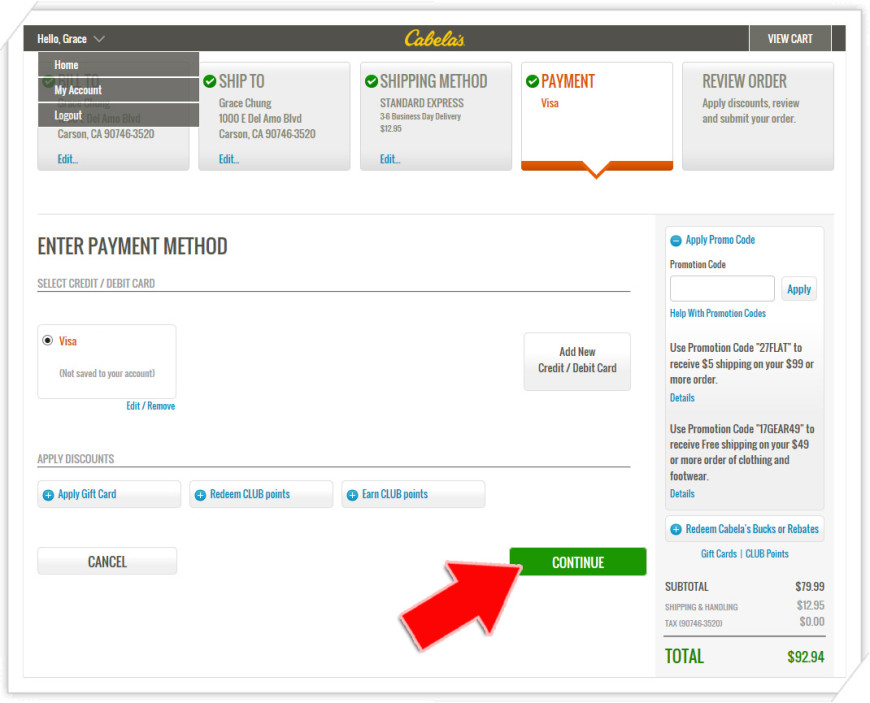Click Add New Credit / Debit Card

pos(577,361)
